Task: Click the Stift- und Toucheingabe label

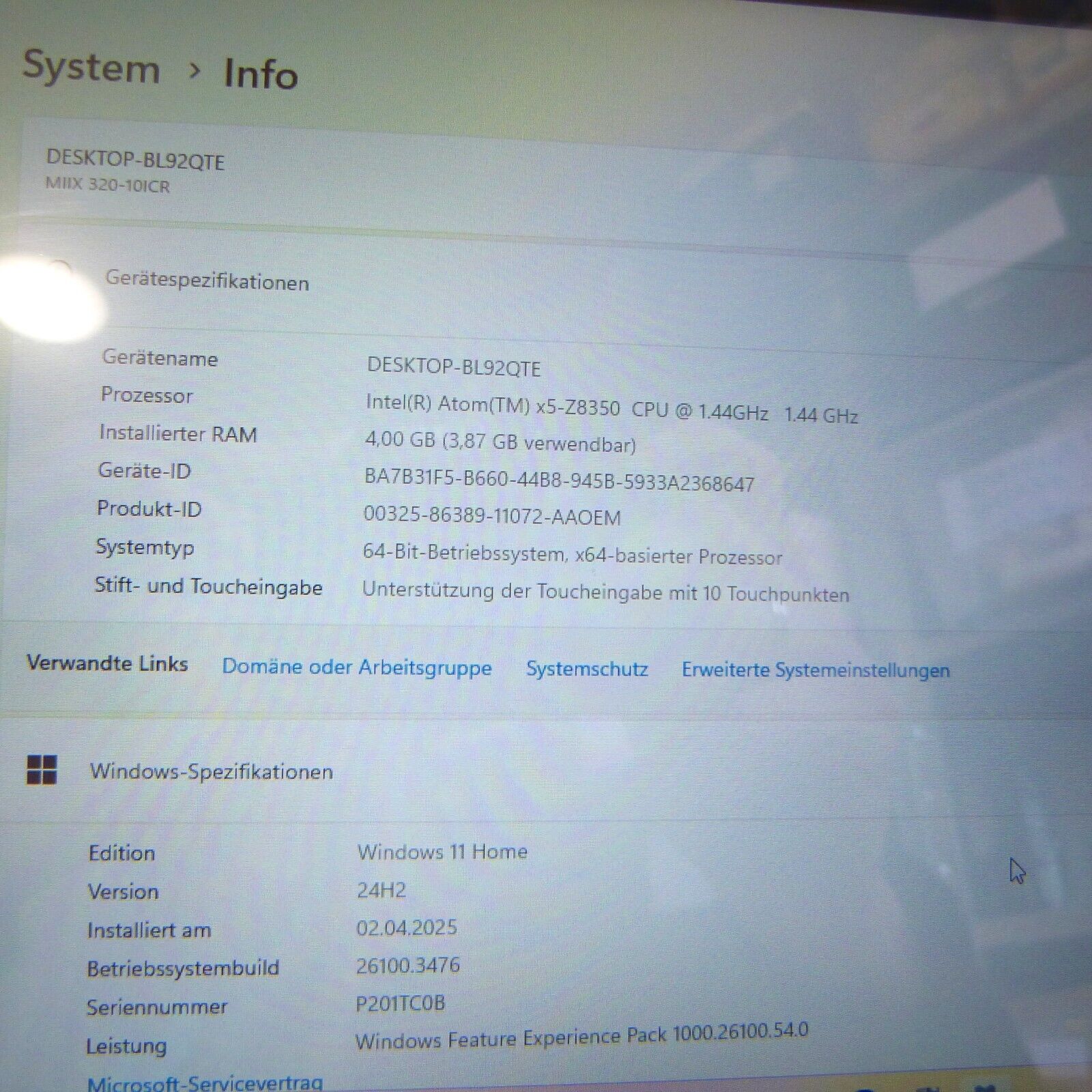Action: coord(208,586)
